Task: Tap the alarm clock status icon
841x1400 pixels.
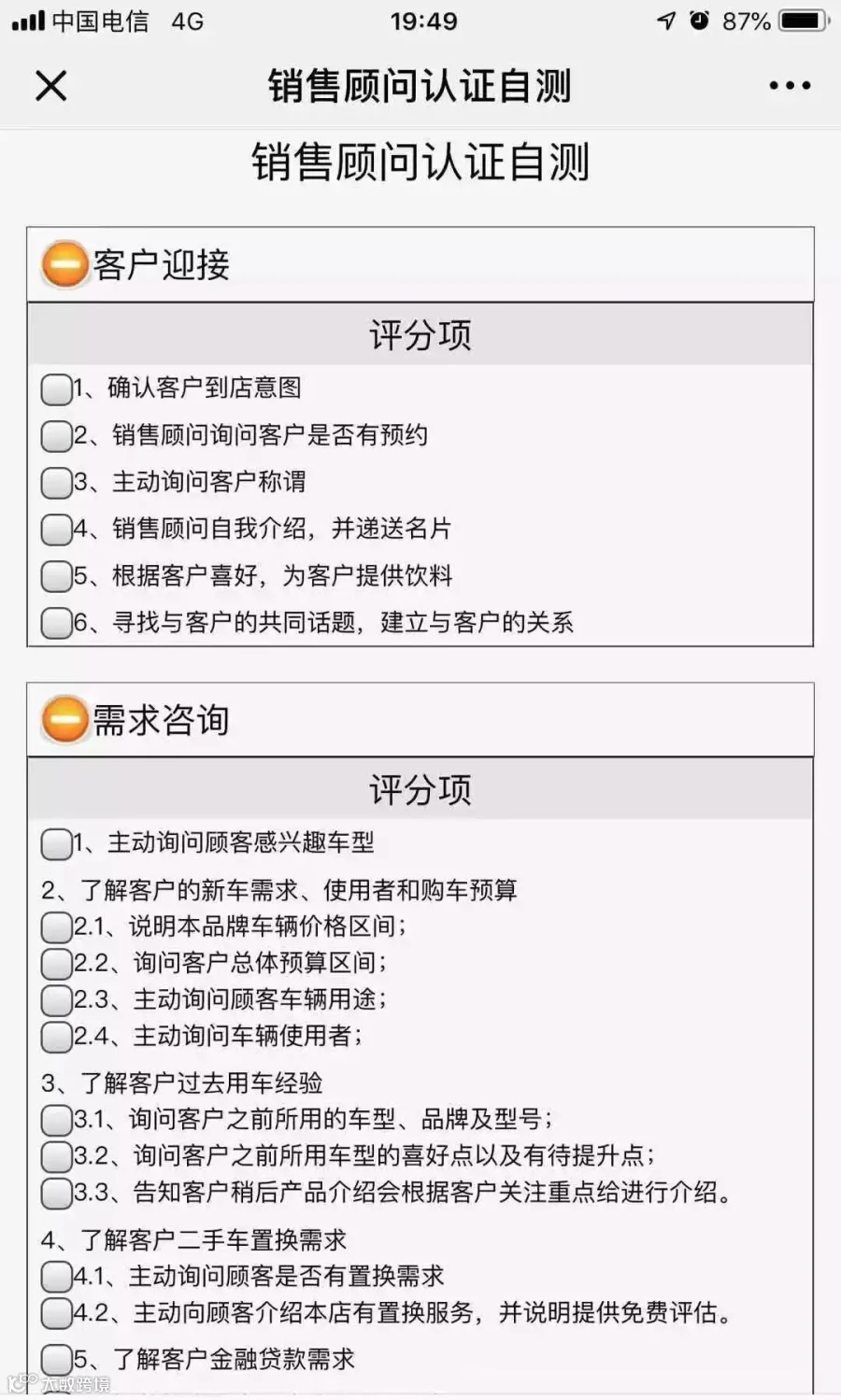Action: coord(699,21)
